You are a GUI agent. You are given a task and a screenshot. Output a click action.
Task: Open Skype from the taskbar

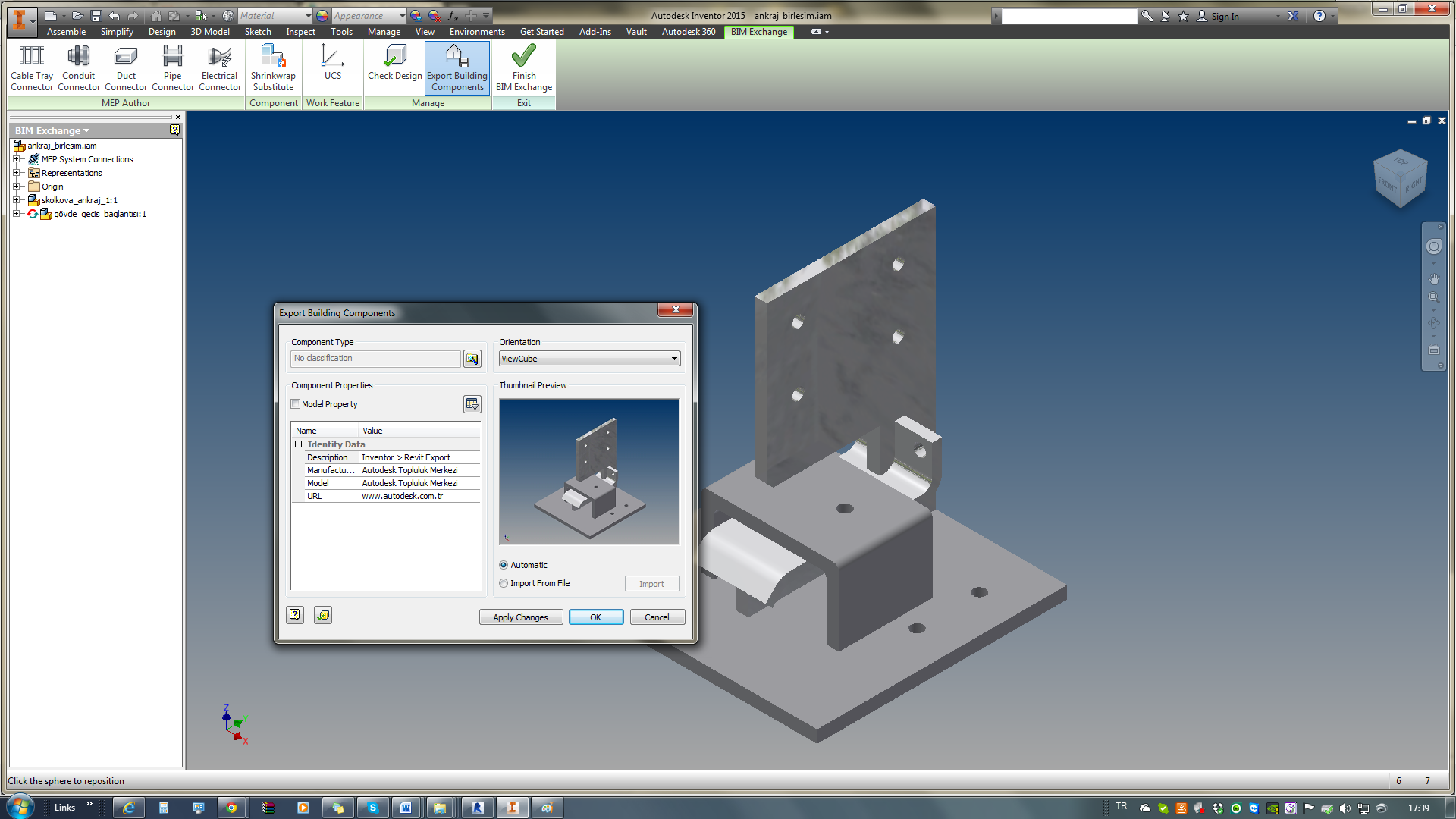pyautogui.click(x=372, y=808)
